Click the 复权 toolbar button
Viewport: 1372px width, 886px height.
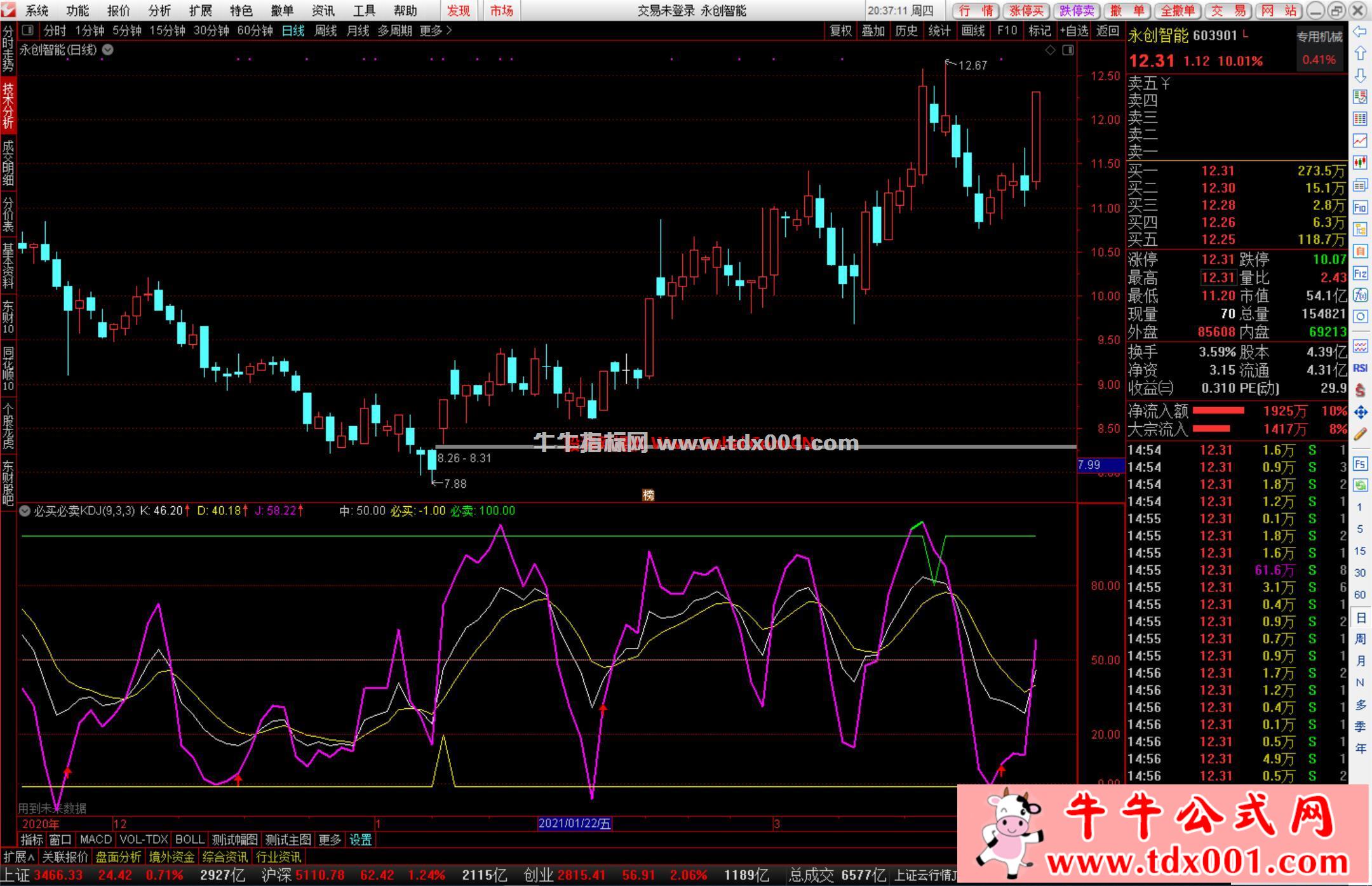(x=841, y=30)
